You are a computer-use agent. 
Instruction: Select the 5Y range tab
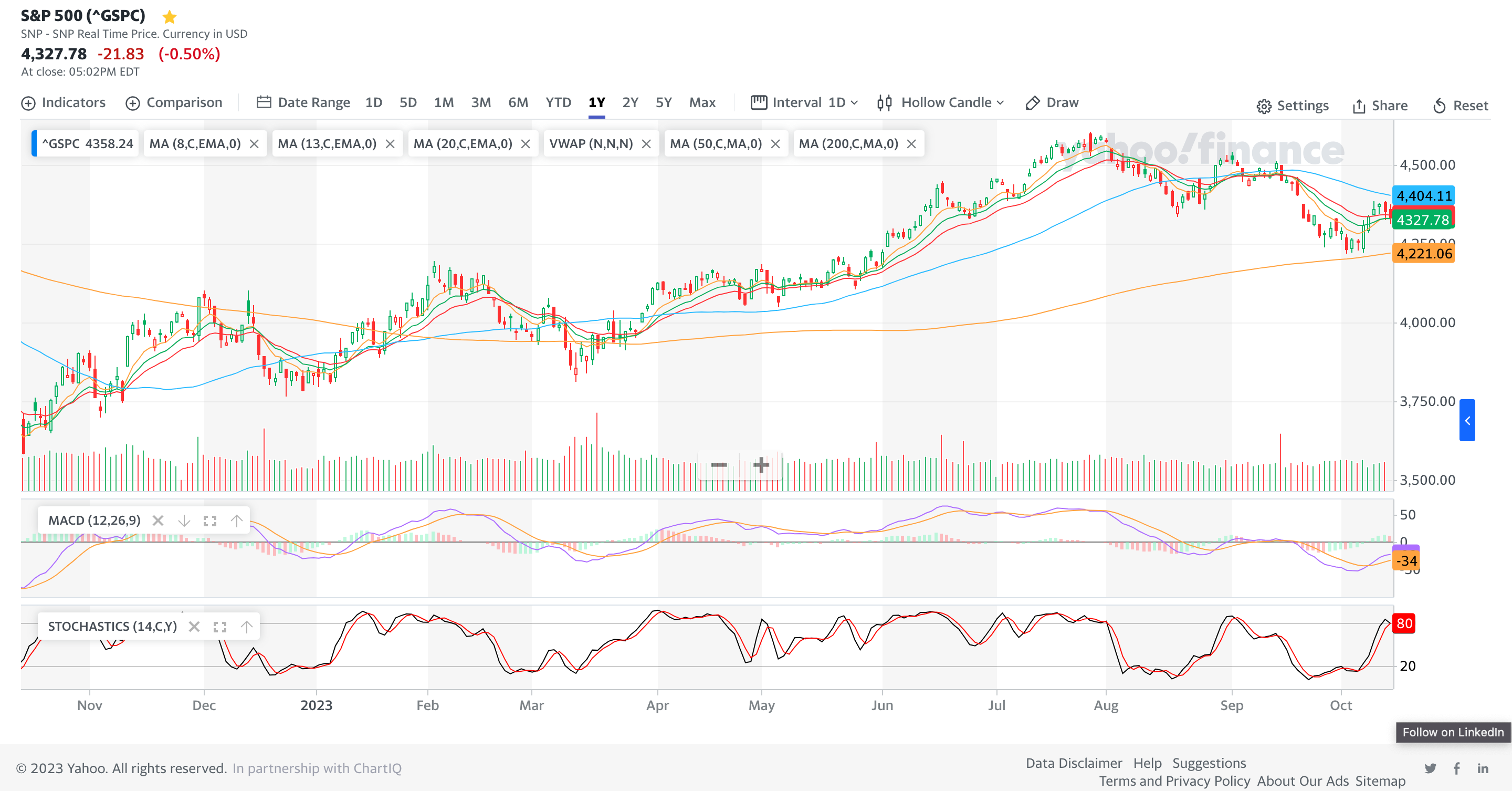point(663,103)
